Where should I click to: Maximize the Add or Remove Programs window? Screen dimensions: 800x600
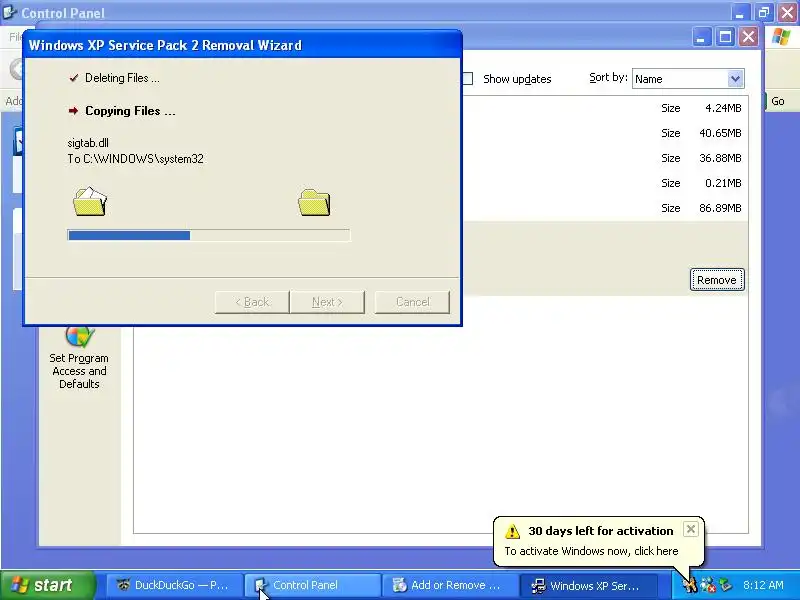(x=725, y=37)
